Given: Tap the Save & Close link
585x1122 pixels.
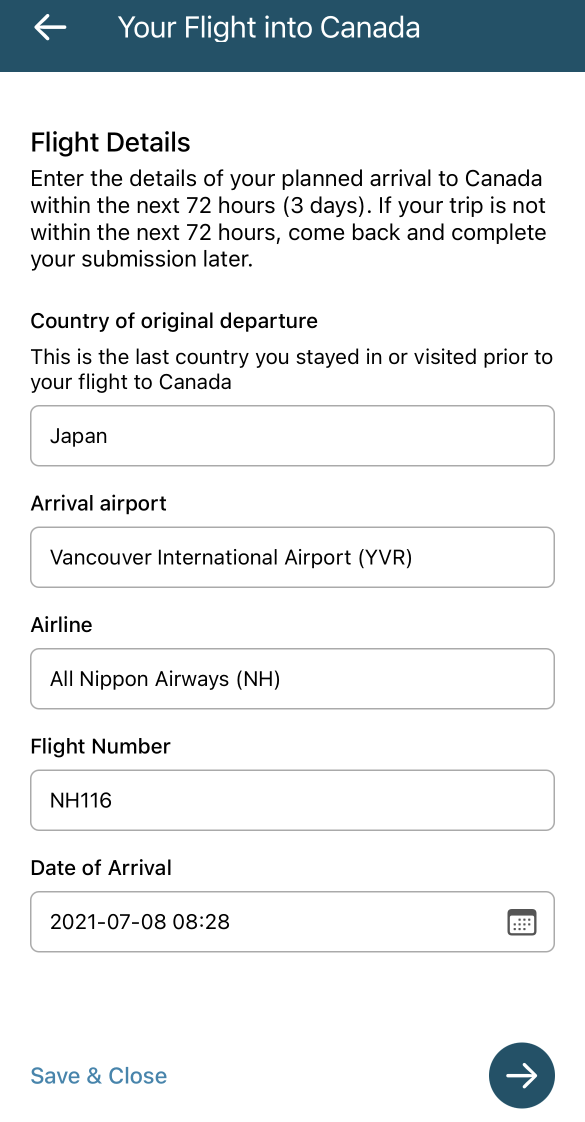Looking at the screenshot, I should [99, 1075].
